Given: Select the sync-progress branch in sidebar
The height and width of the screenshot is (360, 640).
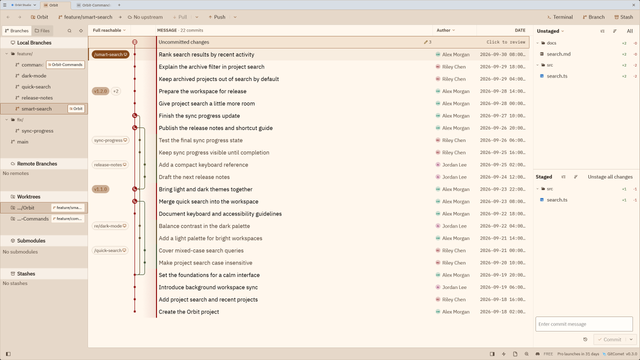Looking at the screenshot, I should (44, 131).
